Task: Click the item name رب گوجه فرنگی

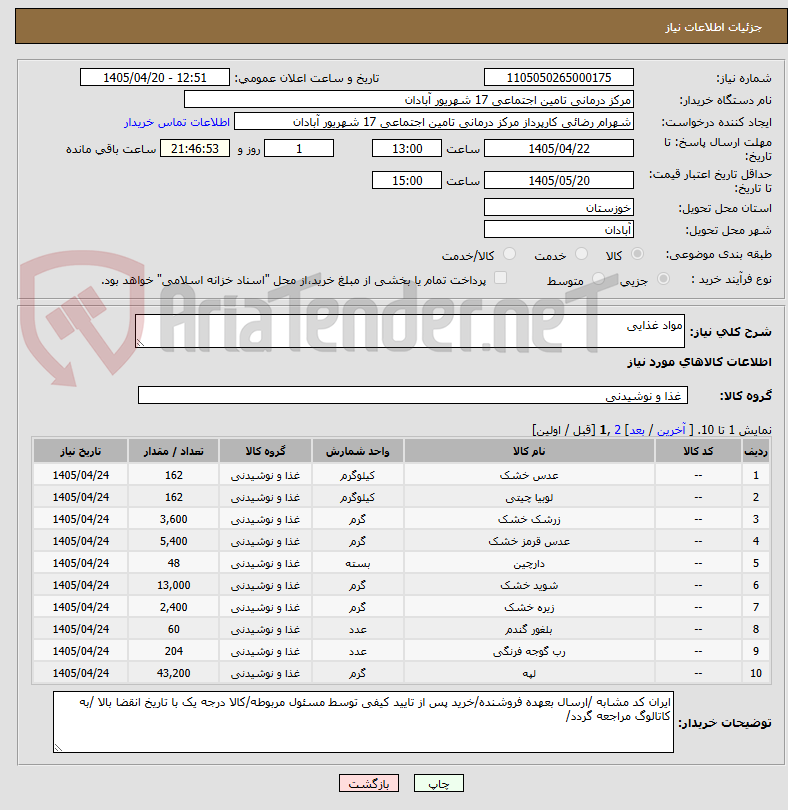Action: [529, 651]
